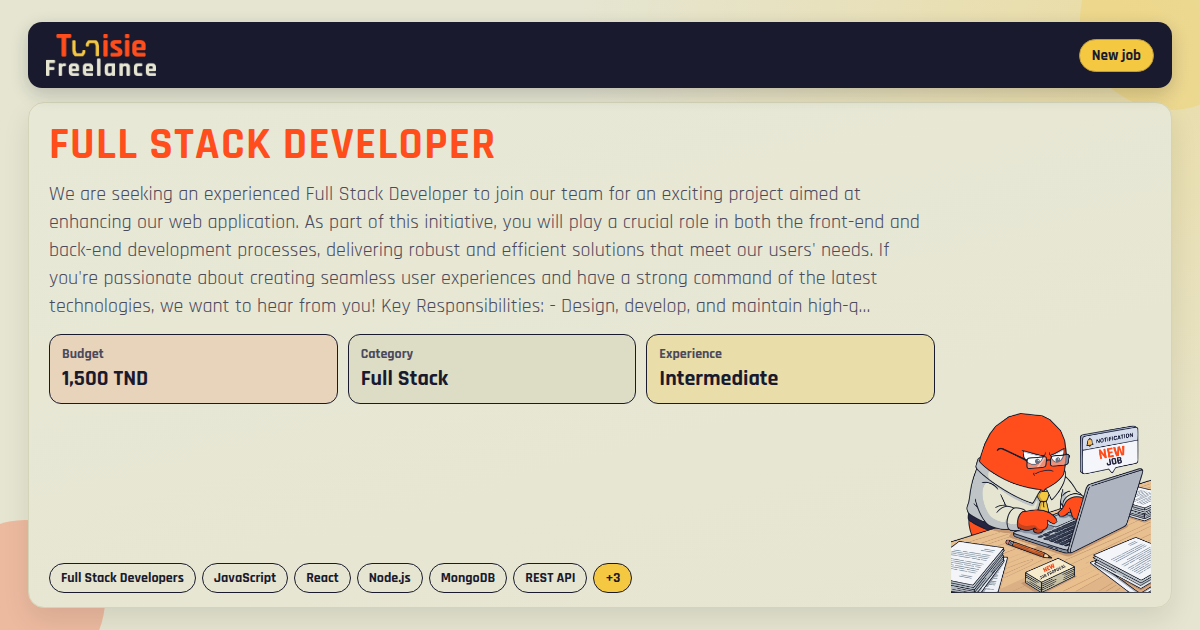Click the React tag
The height and width of the screenshot is (630, 1200).
tap(322, 578)
